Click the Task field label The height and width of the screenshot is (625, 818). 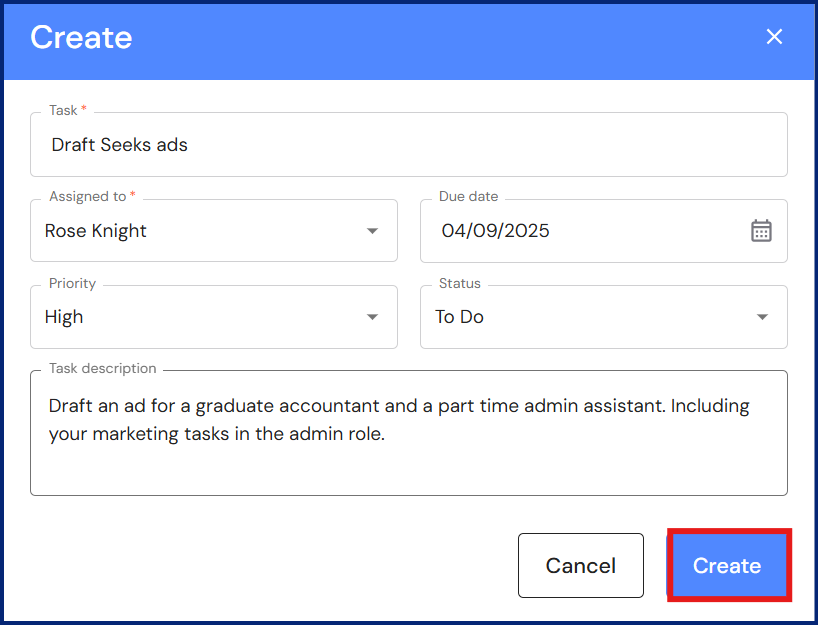click(x=63, y=110)
